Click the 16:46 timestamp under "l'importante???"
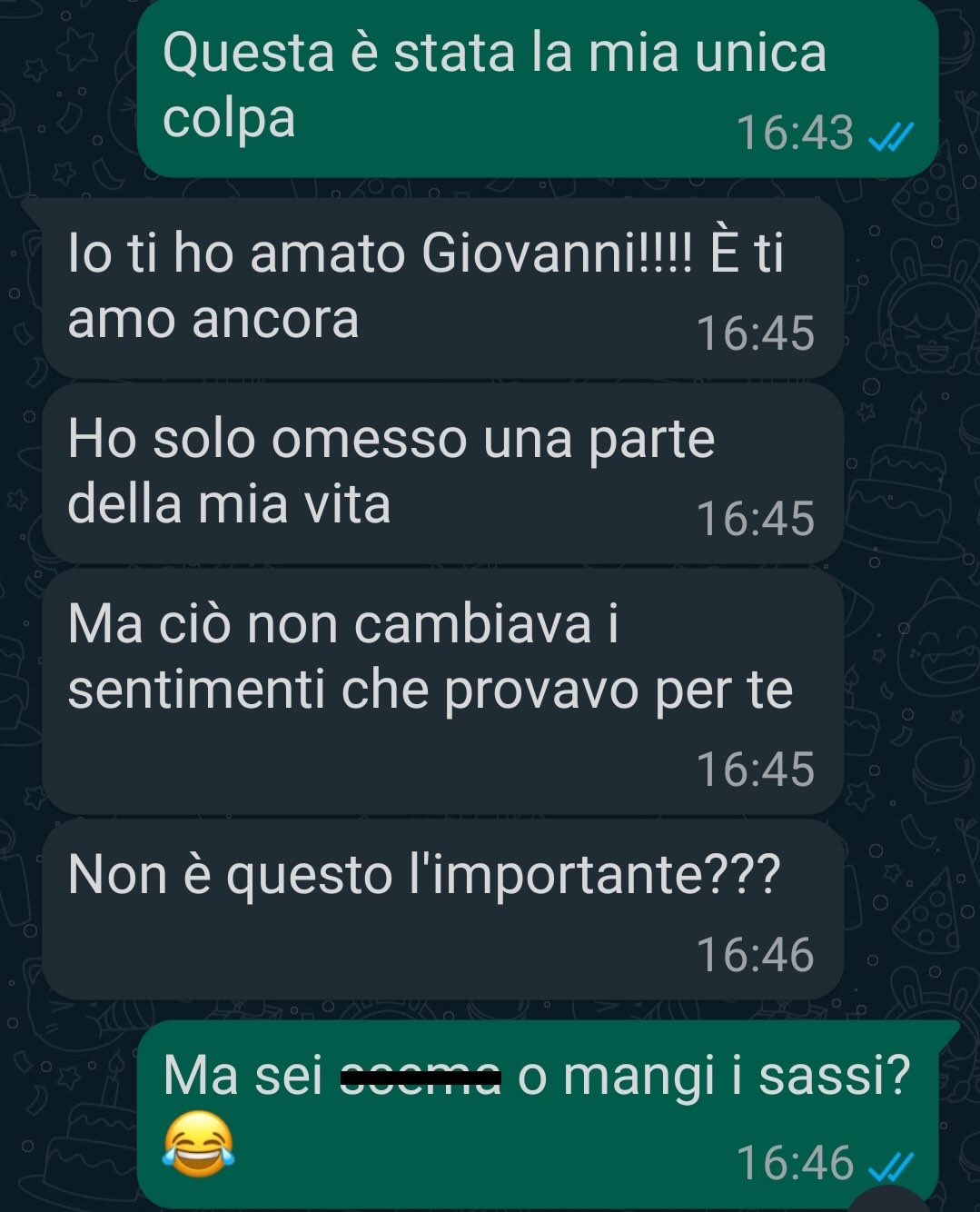This screenshot has height=1212, width=980. [x=756, y=955]
